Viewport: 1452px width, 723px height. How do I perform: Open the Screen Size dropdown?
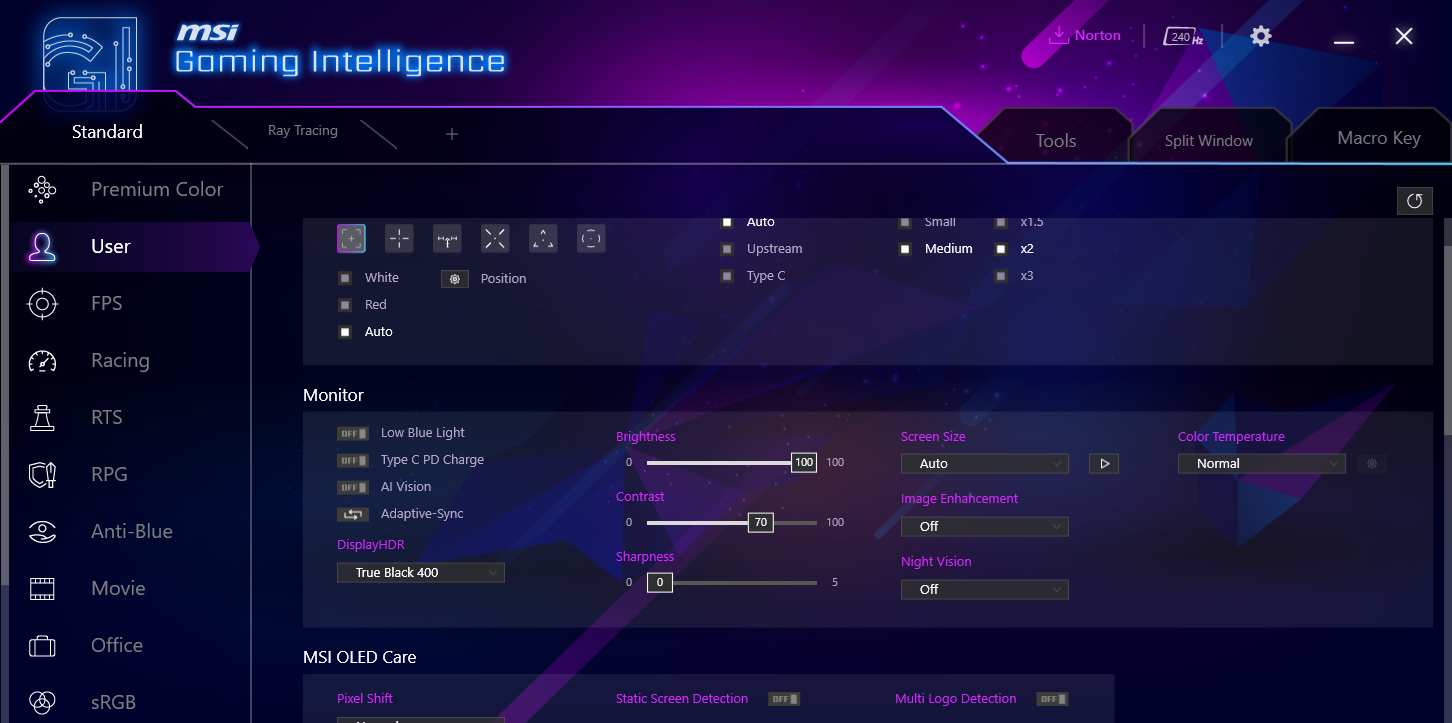click(985, 464)
